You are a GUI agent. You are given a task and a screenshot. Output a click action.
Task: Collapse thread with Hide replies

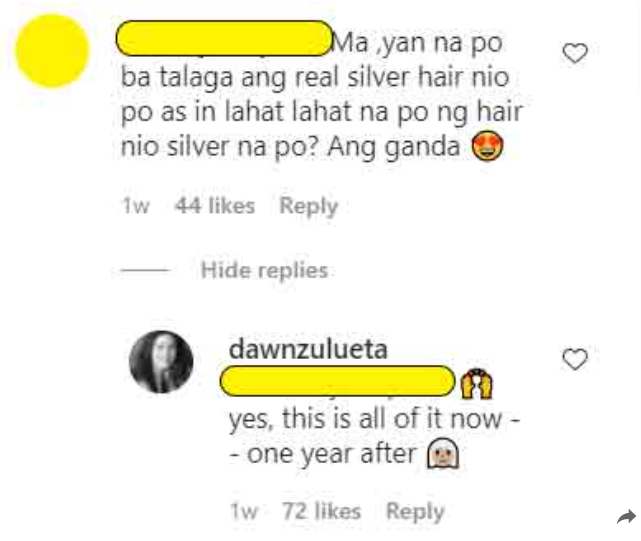click(264, 270)
